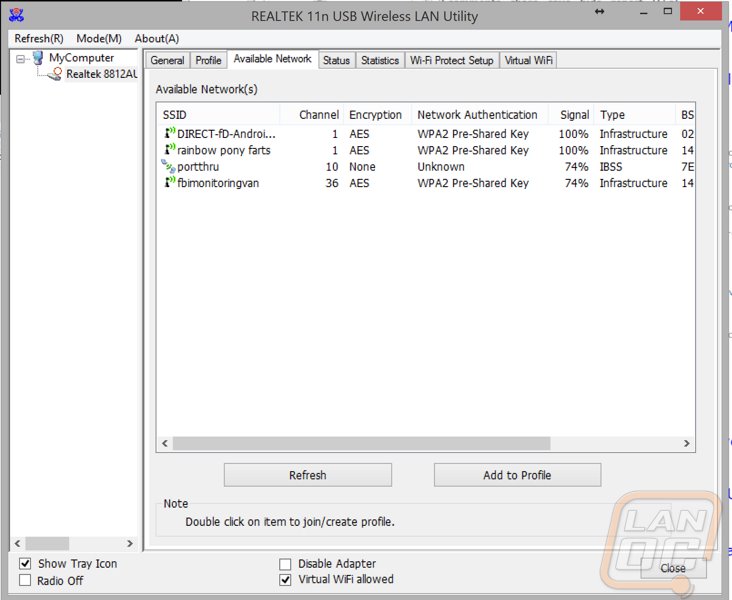732x600 pixels.
Task: Enable the Radio Off checkbox
Action: tap(25, 580)
